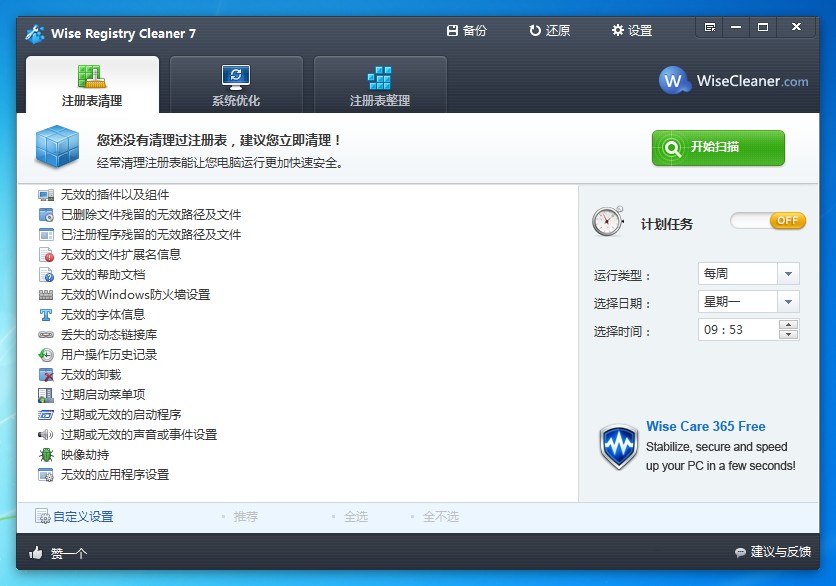Image resolution: width=836 pixels, height=586 pixels.
Task: Decrease the 选择时间 with down arrow
Action: click(x=789, y=334)
